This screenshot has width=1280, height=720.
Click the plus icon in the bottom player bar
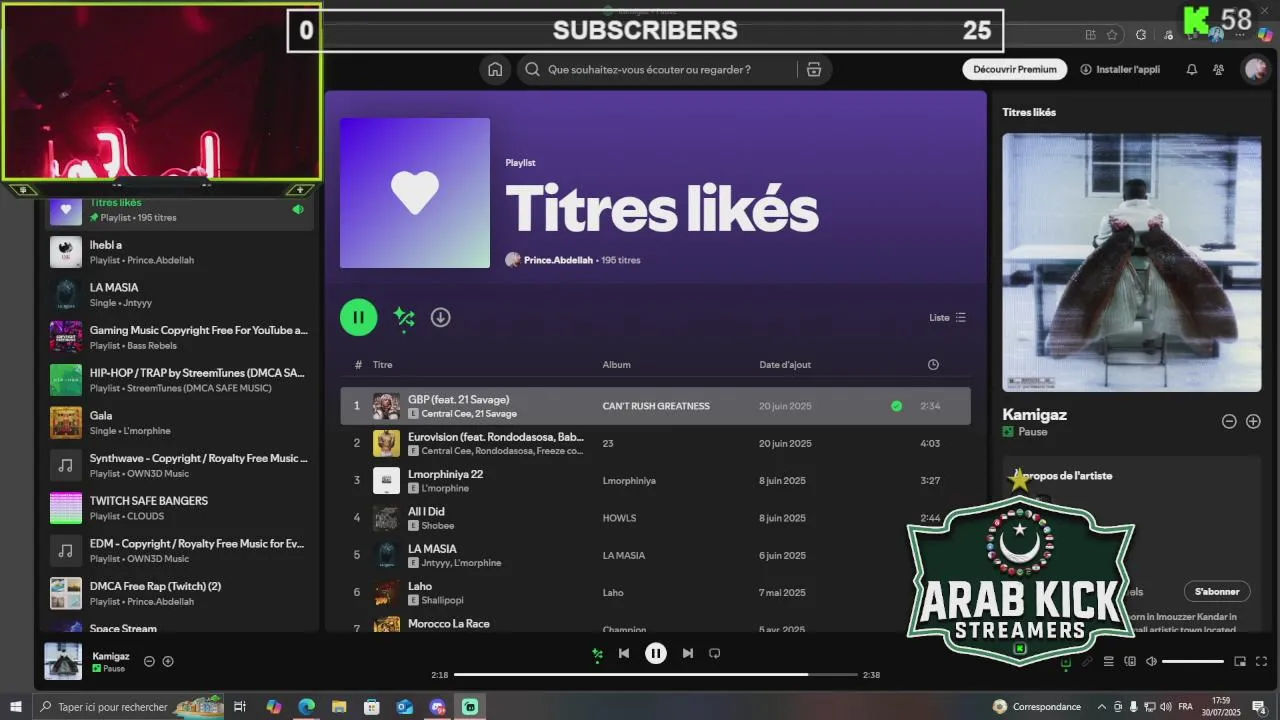point(168,661)
